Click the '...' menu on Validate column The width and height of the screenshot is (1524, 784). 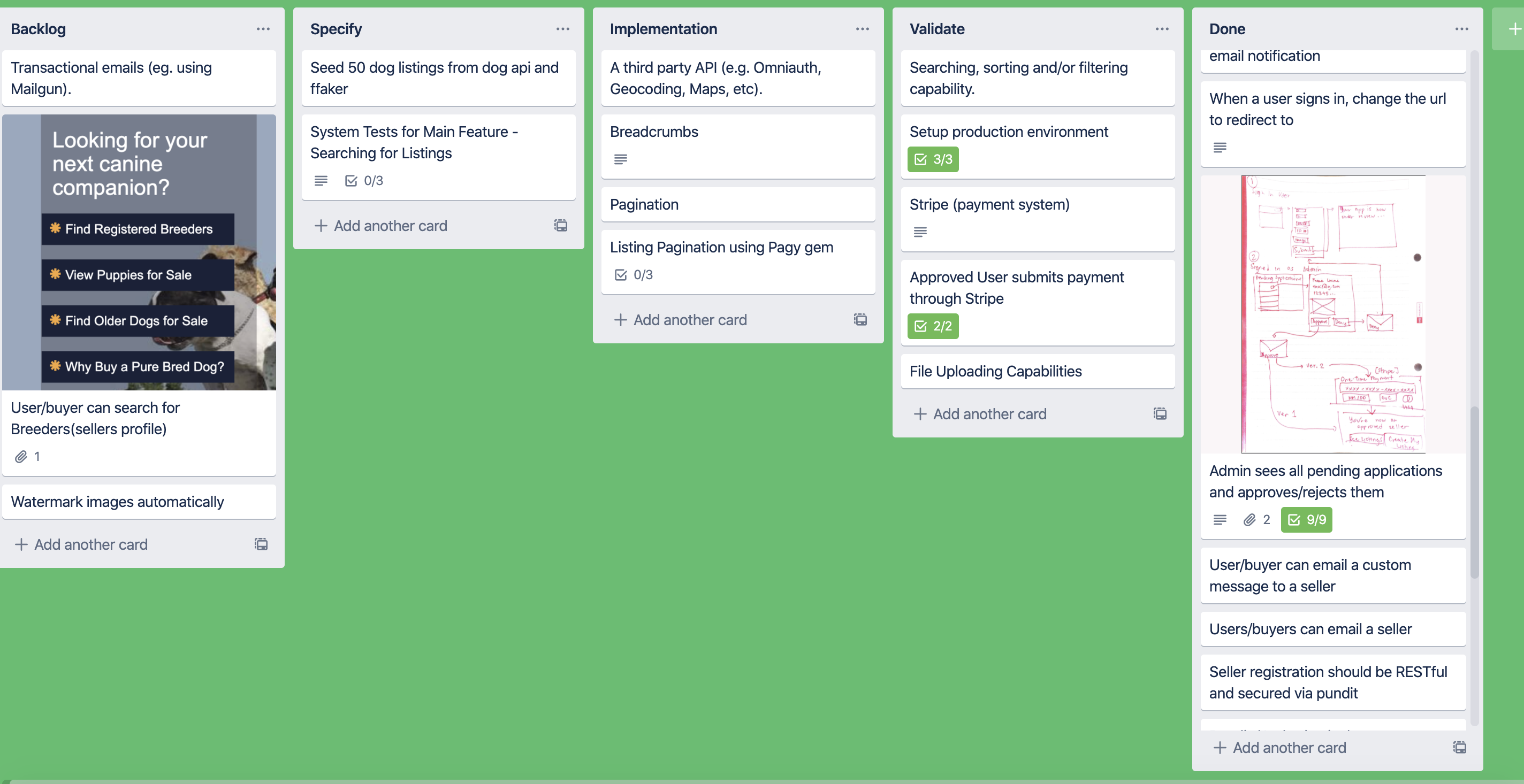(x=1162, y=28)
